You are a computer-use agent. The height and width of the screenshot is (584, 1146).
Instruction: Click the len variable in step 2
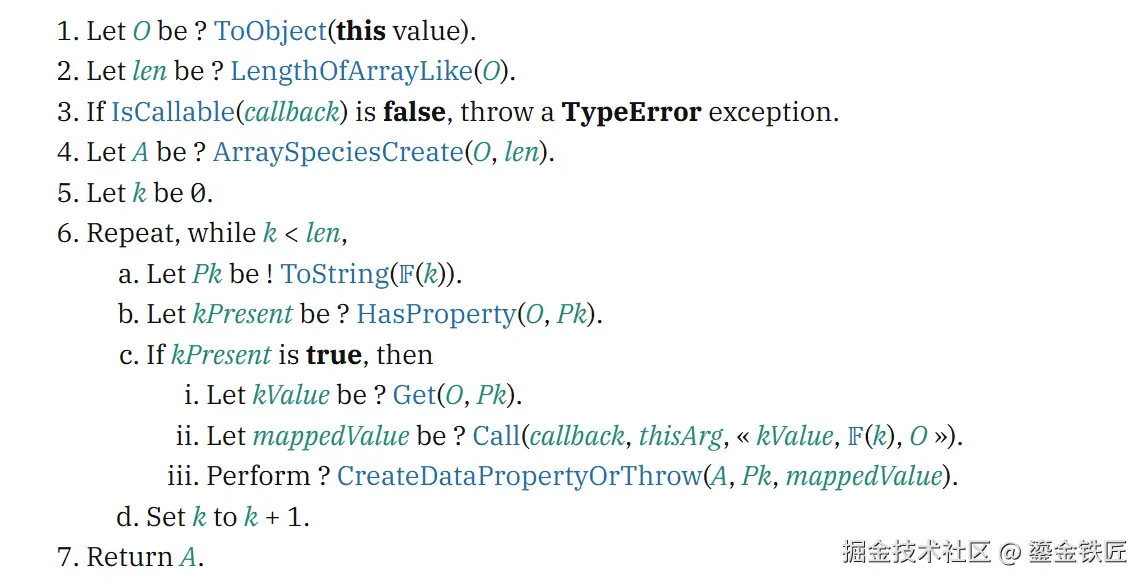149,71
